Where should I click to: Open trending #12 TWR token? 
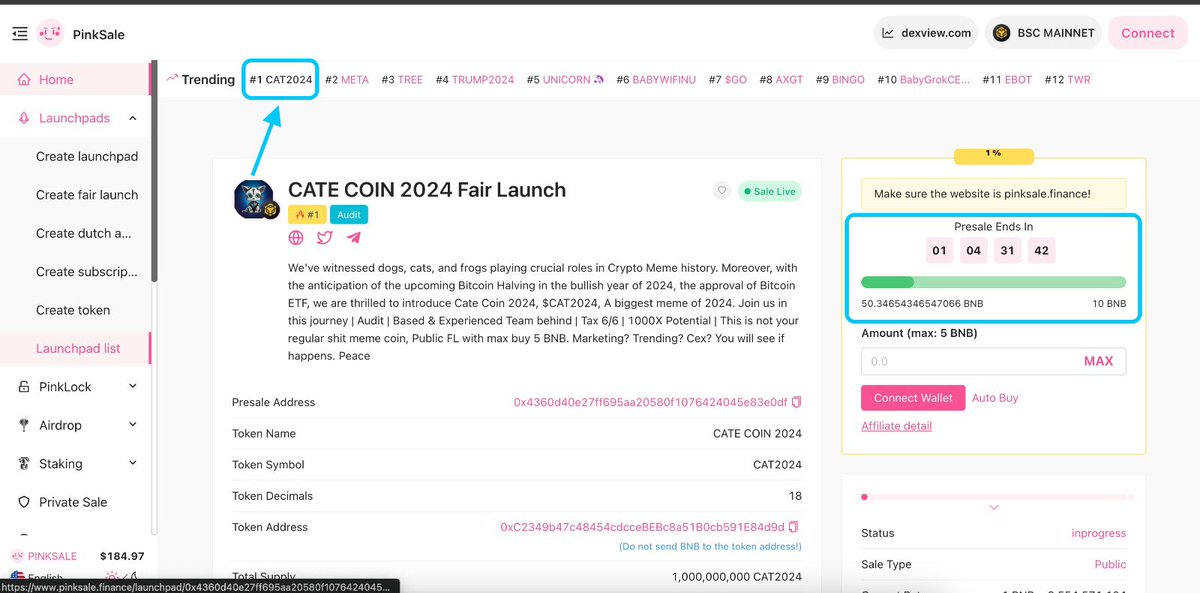pos(1068,79)
